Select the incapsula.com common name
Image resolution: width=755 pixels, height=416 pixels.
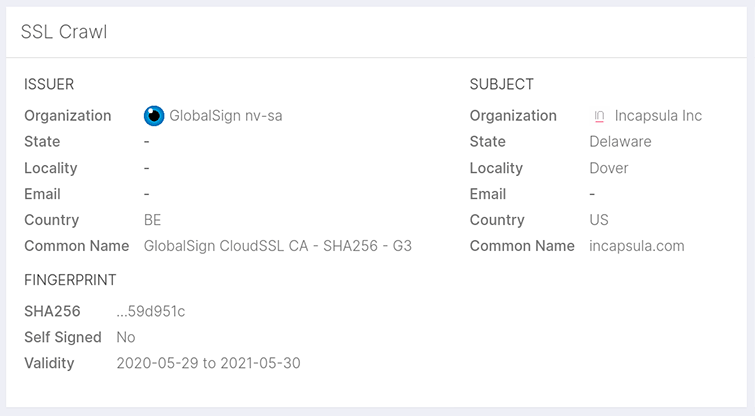click(637, 246)
